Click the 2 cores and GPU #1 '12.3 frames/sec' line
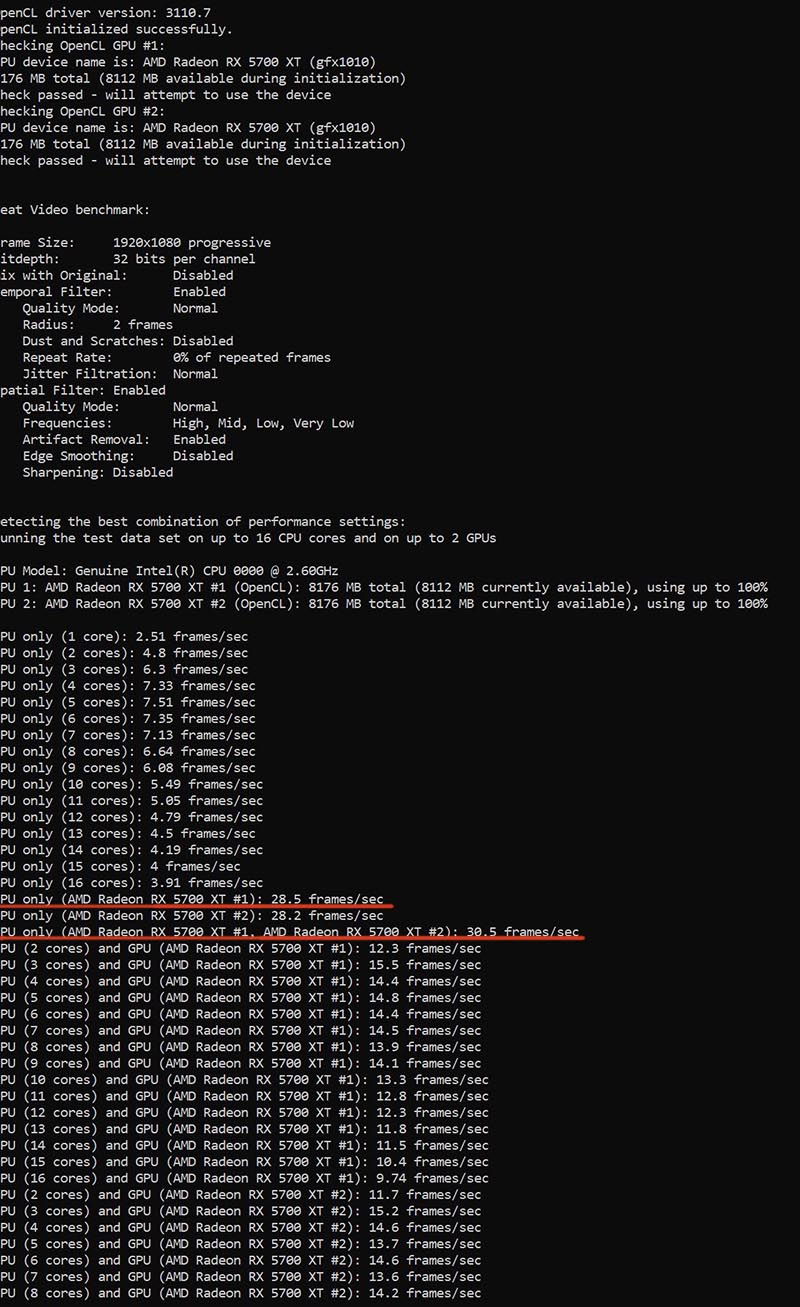 (x=241, y=949)
